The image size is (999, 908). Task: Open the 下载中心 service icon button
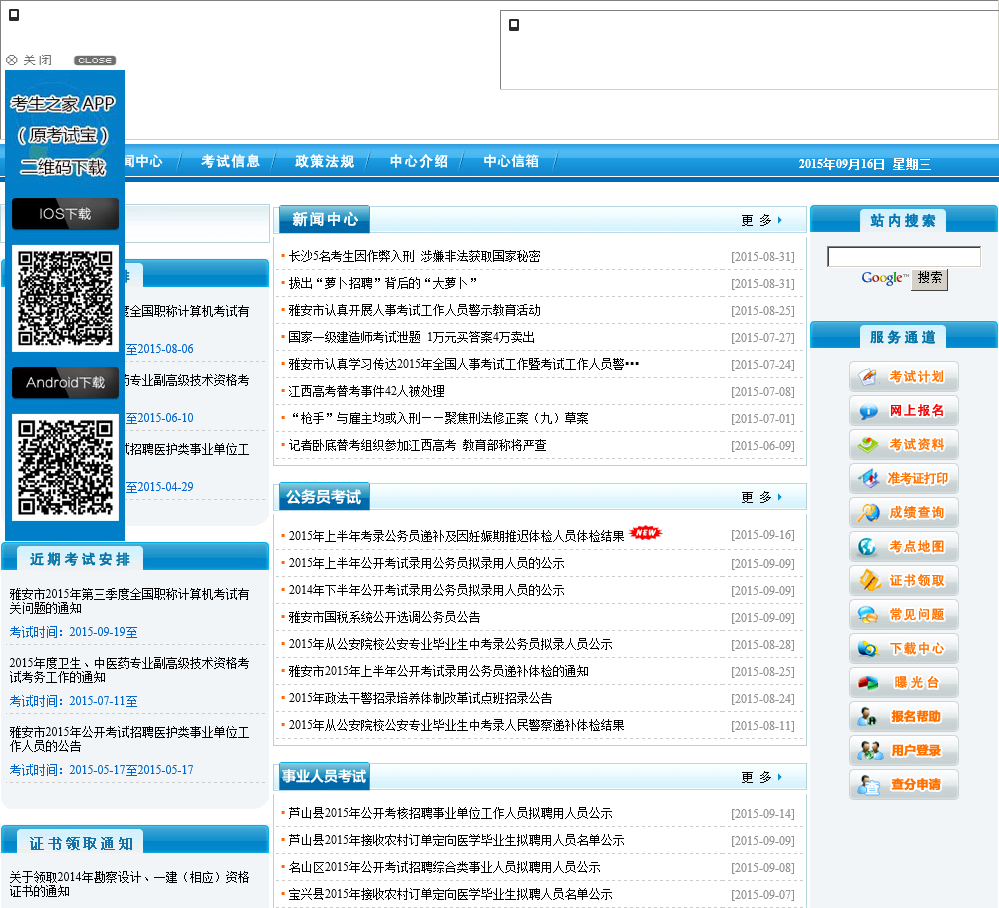pos(903,649)
